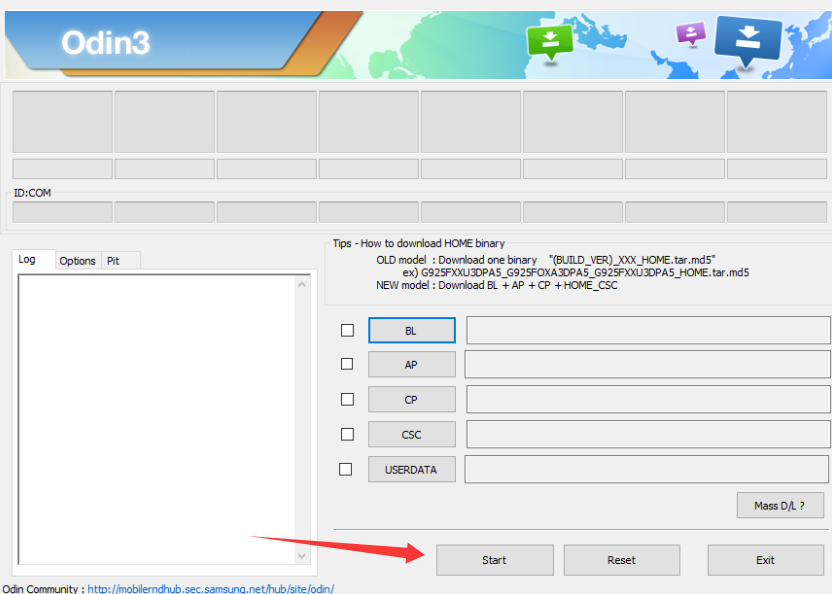Open the Mass D/L ? button
Image resolution: width=832 pixels, height=594 pixels.
(780, 505)
